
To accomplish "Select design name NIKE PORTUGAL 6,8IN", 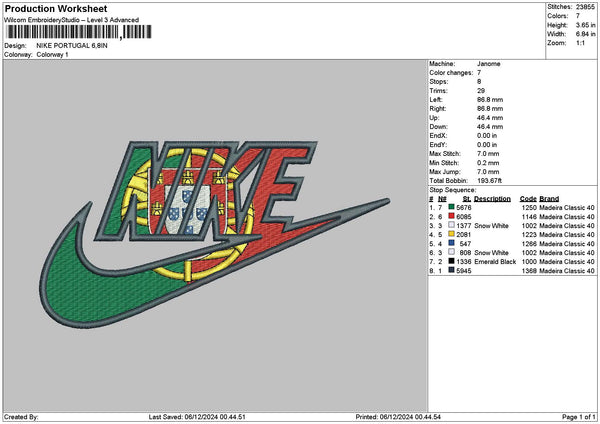I will pyautogui.click(x=72, y=46).
